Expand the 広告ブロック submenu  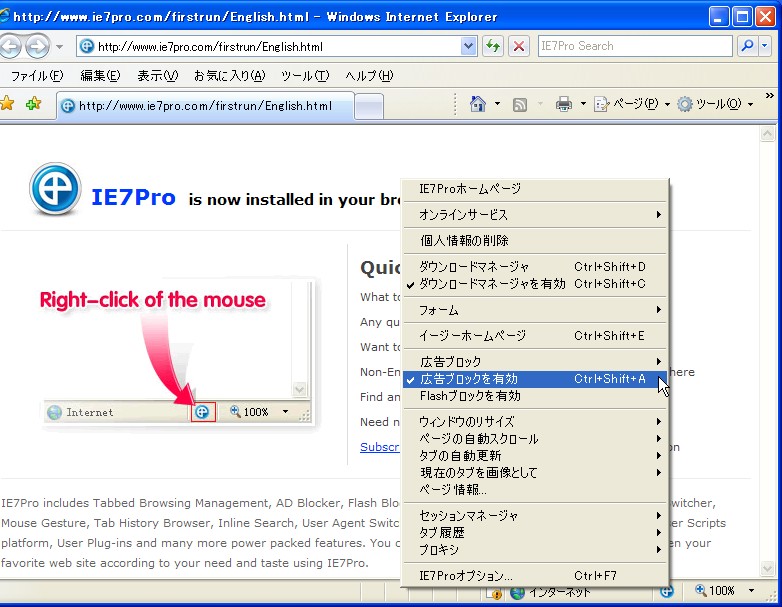(535, 362)
